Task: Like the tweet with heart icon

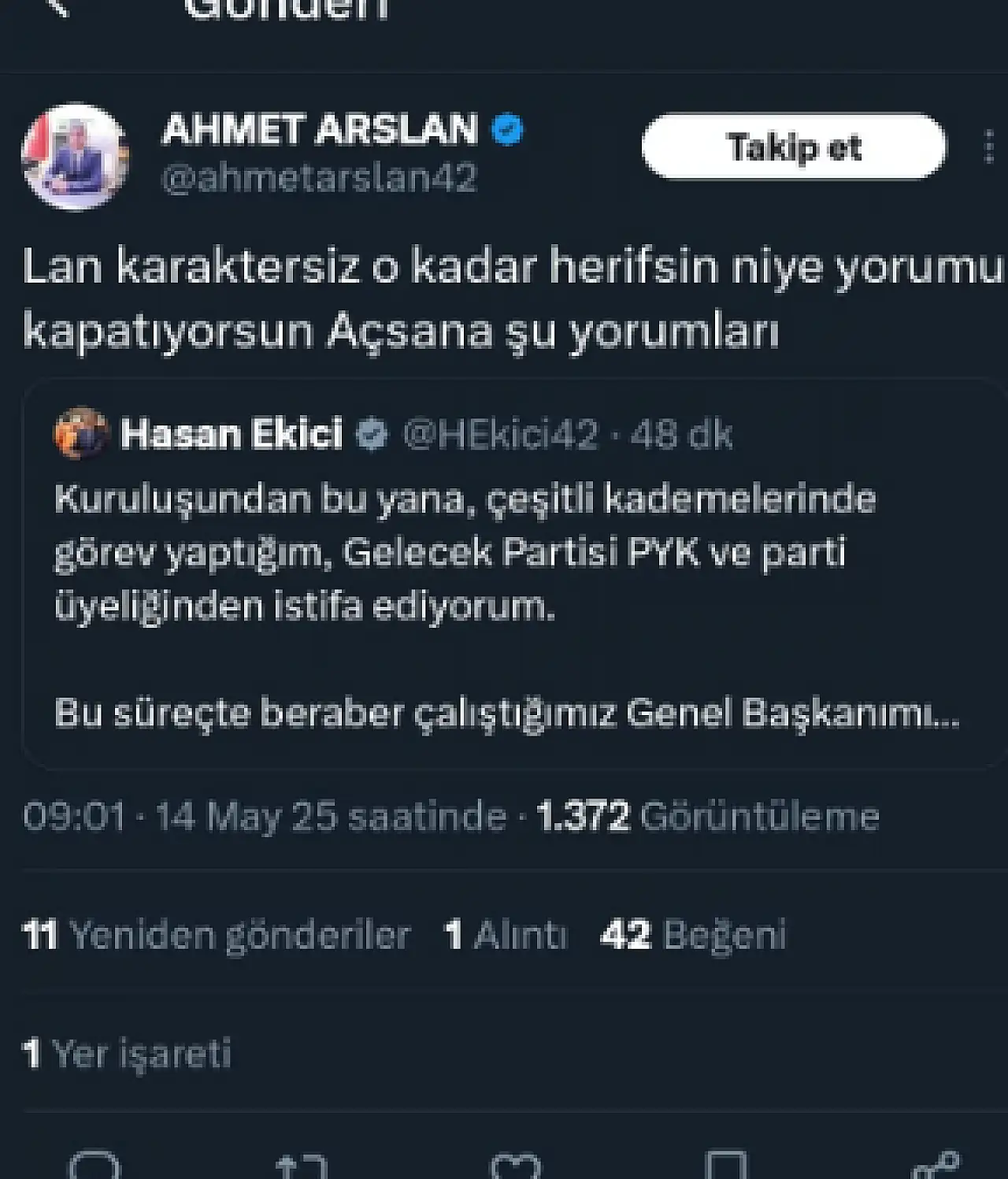Action: (x=516, y=1167)
